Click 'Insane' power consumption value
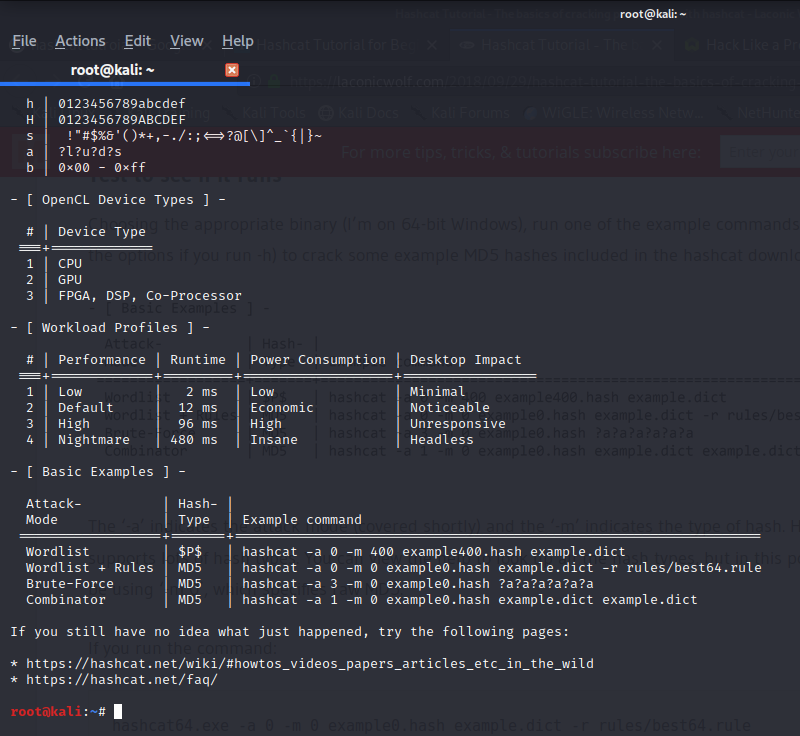The width and height of the screenshot is (800, 736). [x=273, y=440]
